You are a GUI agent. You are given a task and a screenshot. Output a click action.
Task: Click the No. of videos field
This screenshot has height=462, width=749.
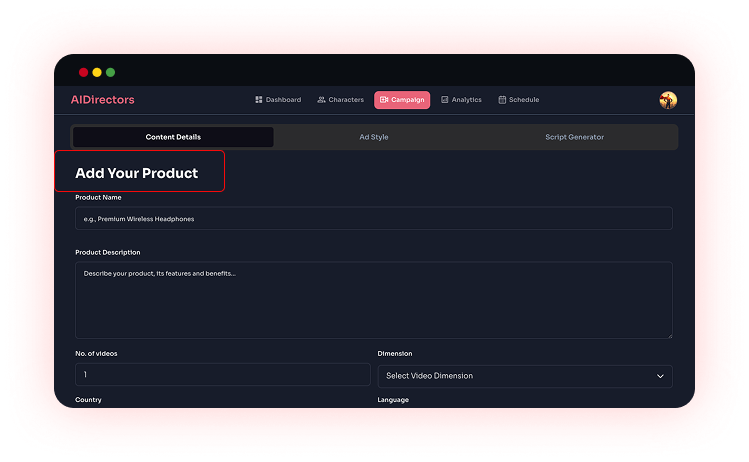pyautogui.click(x=222, y=375)
